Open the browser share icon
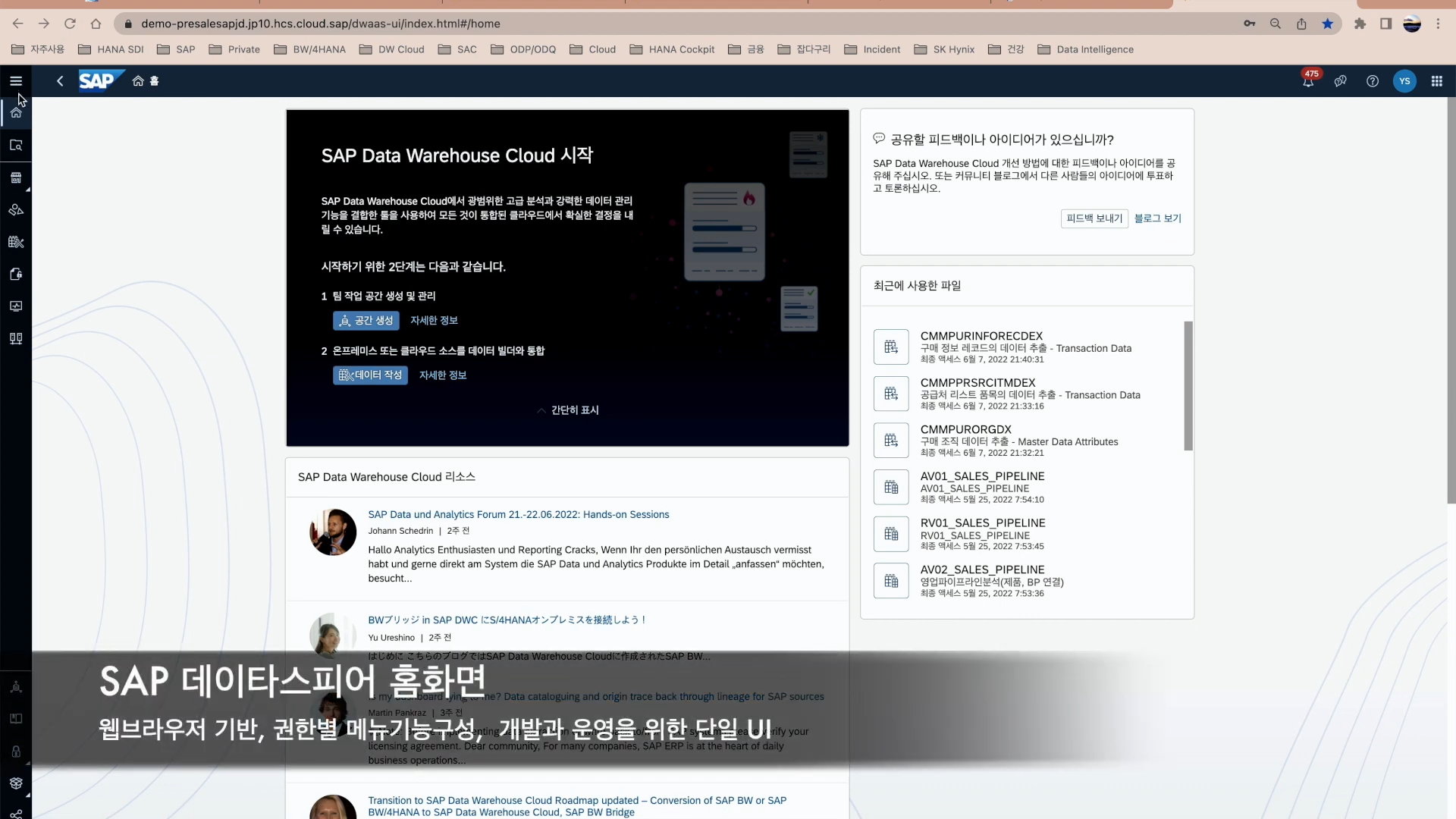This screenshot has height=819, width=1456. [1301, 24]
